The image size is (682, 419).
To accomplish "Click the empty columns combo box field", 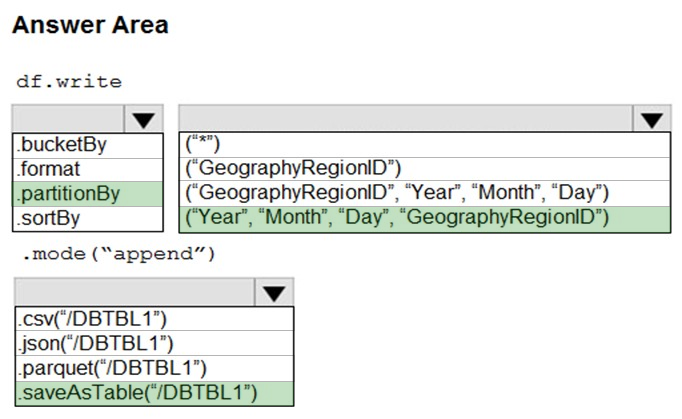I will coord(406,118).
